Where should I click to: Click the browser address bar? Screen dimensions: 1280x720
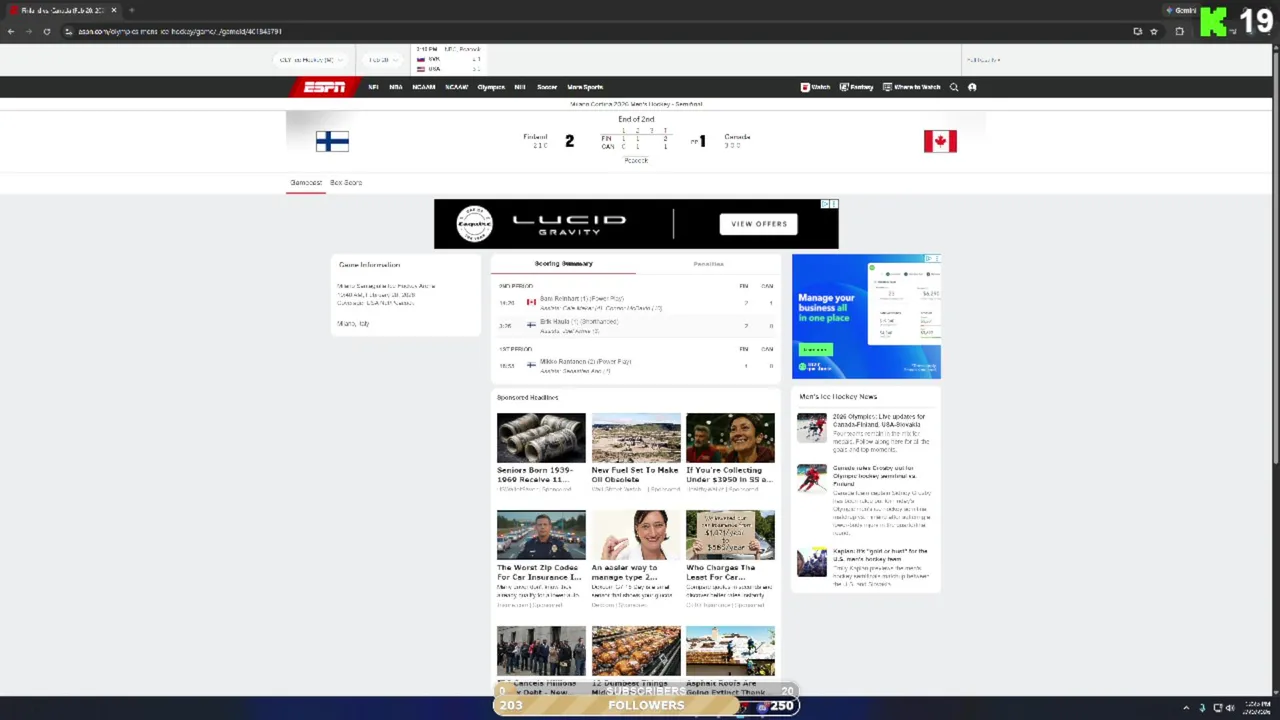[x=600, y=31]
